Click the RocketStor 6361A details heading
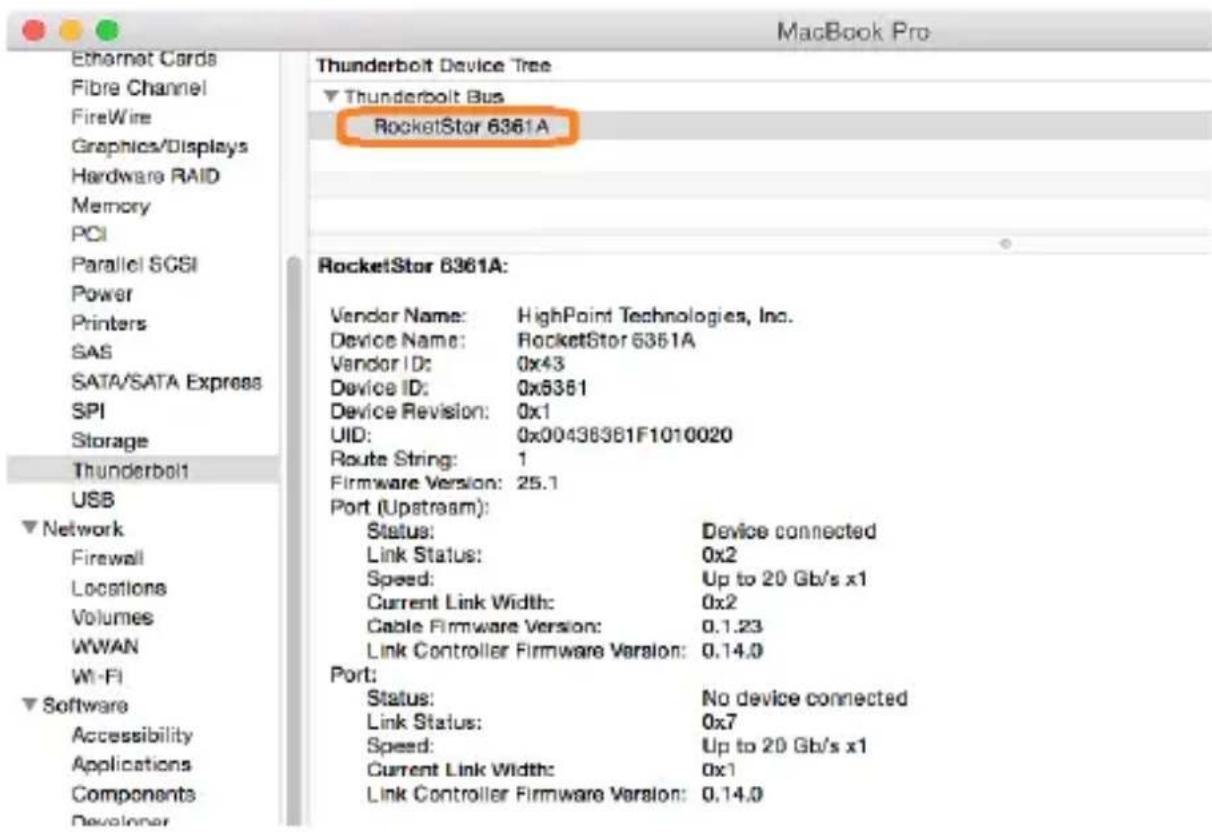Viewport: 1212px width, 832px height. [414, 267]
